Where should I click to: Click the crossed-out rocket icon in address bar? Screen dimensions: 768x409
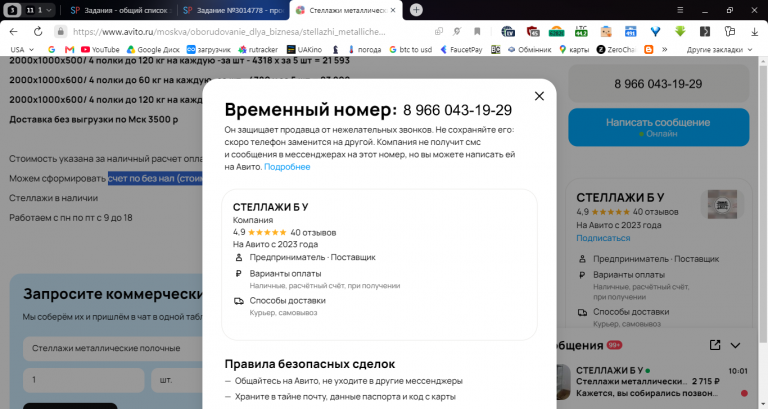point(457,31)
